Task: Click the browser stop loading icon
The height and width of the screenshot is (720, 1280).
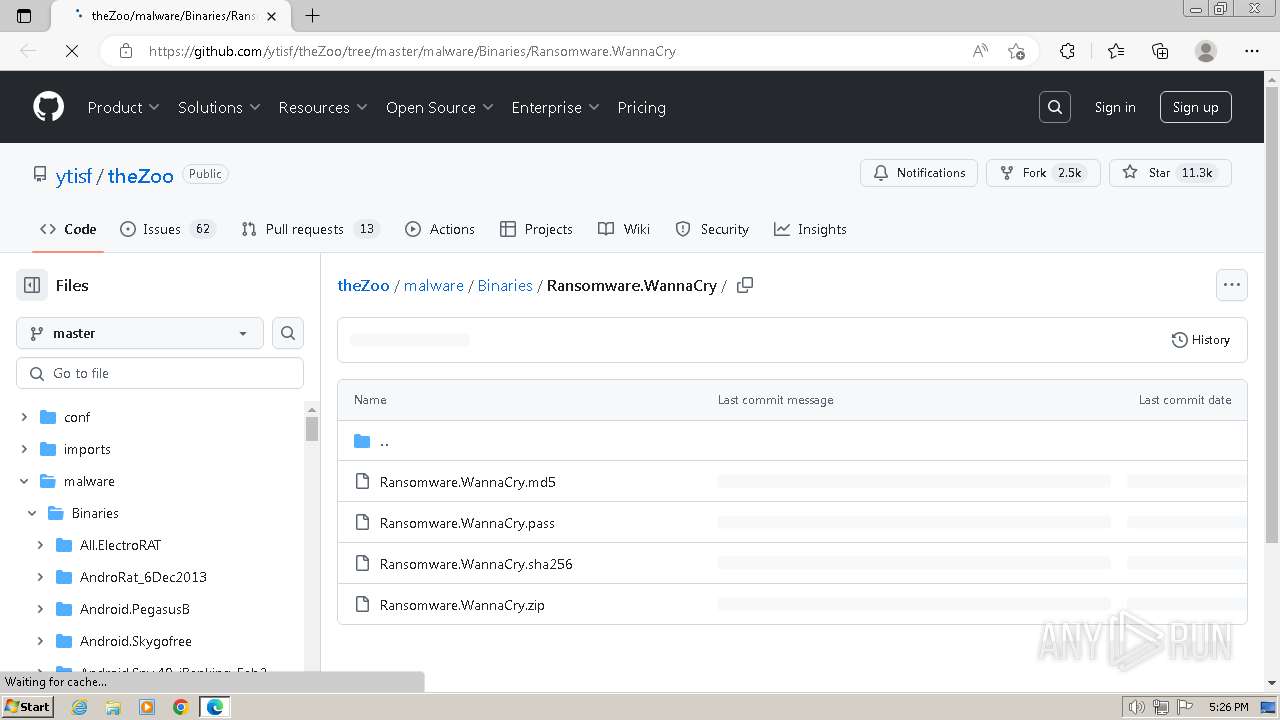Action: point(72,51)
